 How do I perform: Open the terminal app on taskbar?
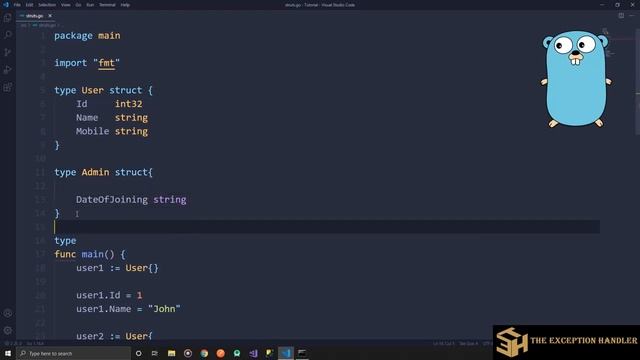point(302,353)
